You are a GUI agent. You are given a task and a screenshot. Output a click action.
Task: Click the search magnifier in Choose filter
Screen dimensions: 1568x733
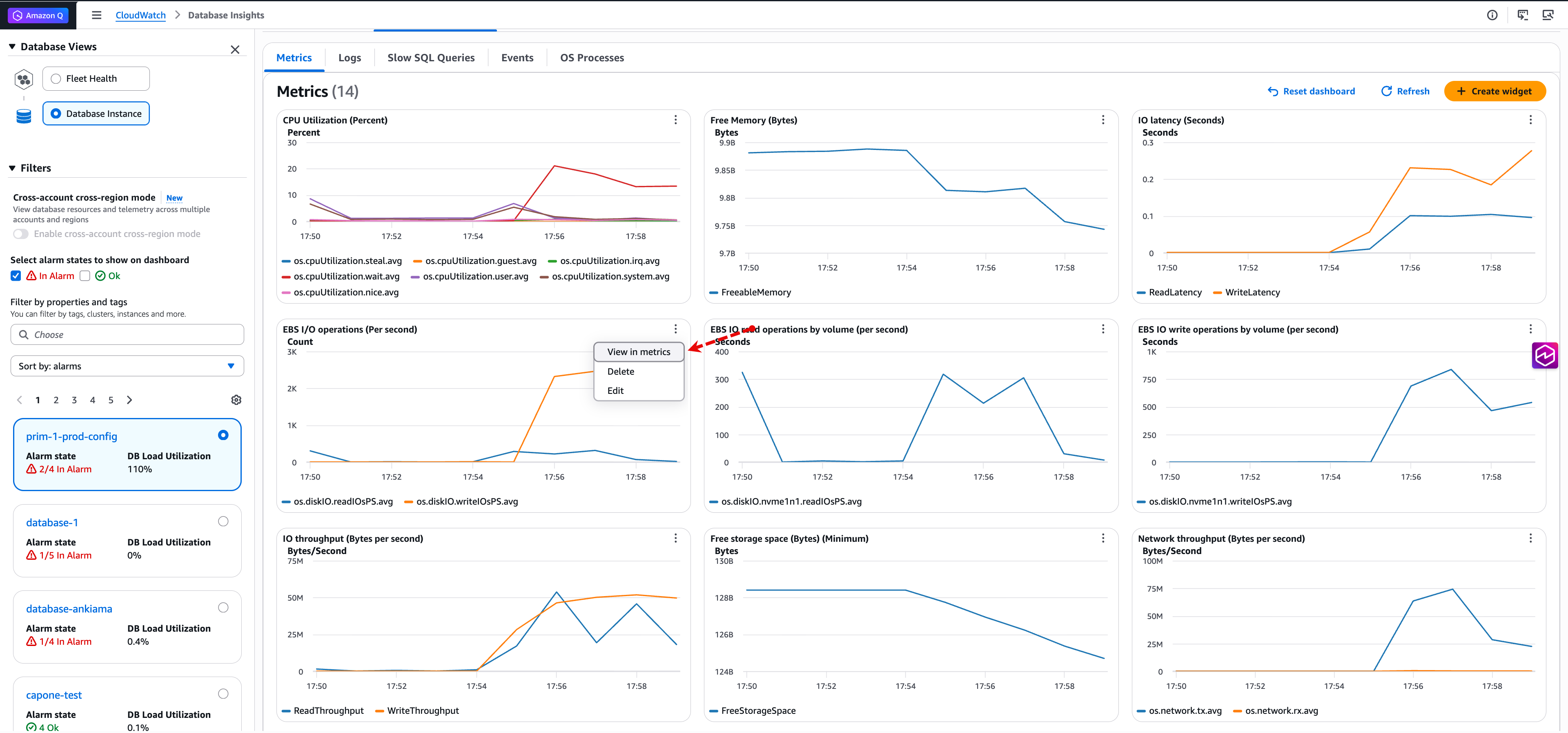point(24,335)
